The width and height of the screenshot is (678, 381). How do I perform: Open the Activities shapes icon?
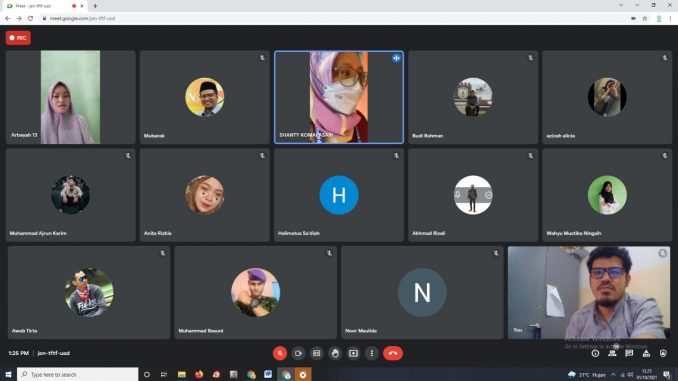tap(646, 353)
